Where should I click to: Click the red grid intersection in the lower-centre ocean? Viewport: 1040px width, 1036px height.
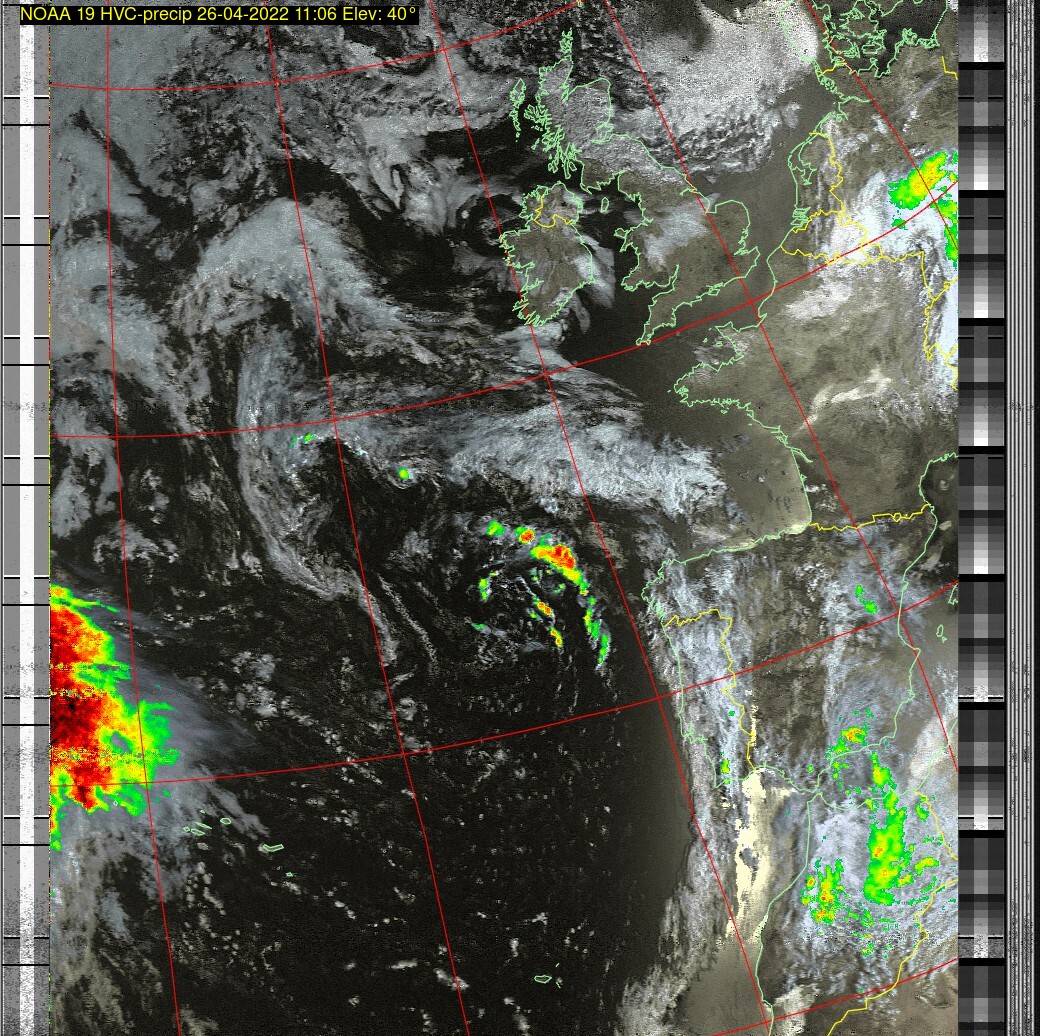click(x=407, y=753)
